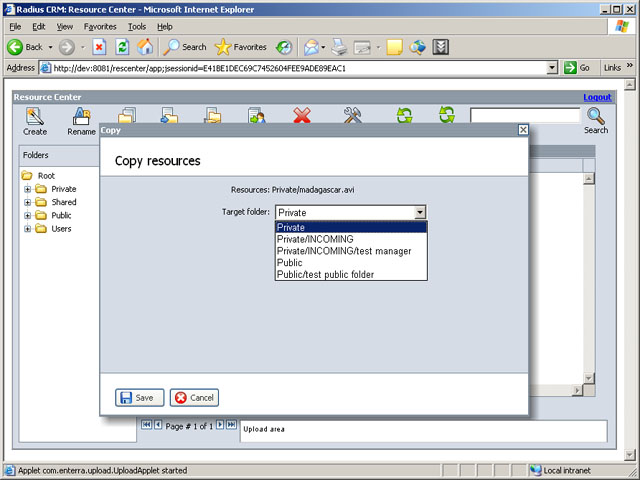Click the IE History icon
Viewport: 640px width, 480px height.
tap(284, 47)
